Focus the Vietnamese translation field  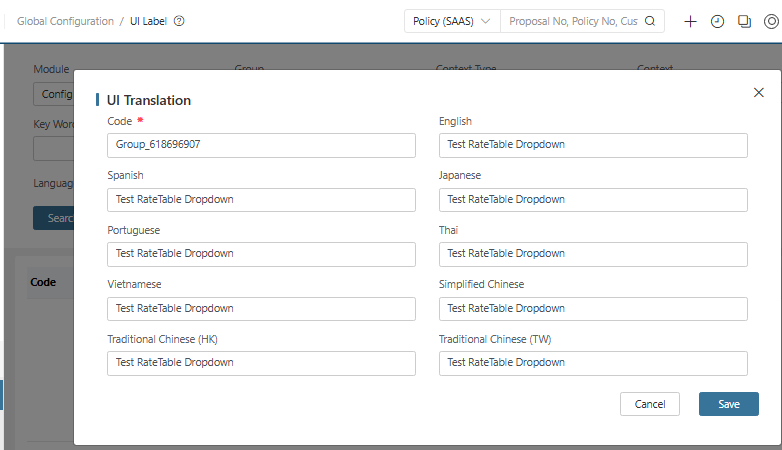[261, 309]
